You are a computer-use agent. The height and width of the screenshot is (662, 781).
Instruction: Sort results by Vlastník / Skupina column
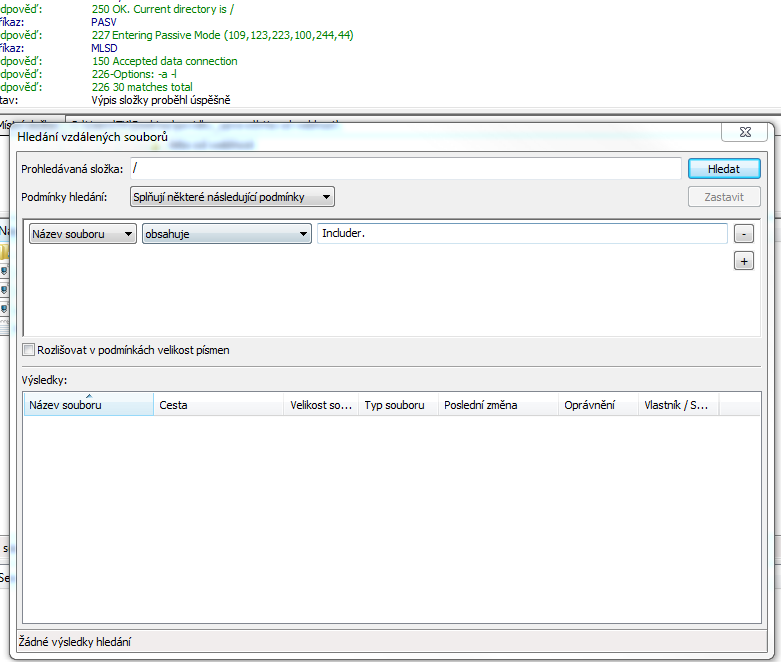(677, 405)
